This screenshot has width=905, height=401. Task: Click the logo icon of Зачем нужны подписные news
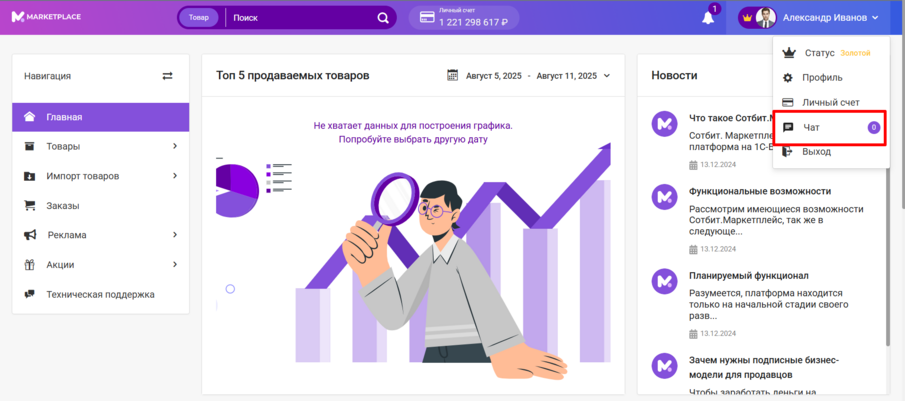pyautogui.click(x=664, y=366)
